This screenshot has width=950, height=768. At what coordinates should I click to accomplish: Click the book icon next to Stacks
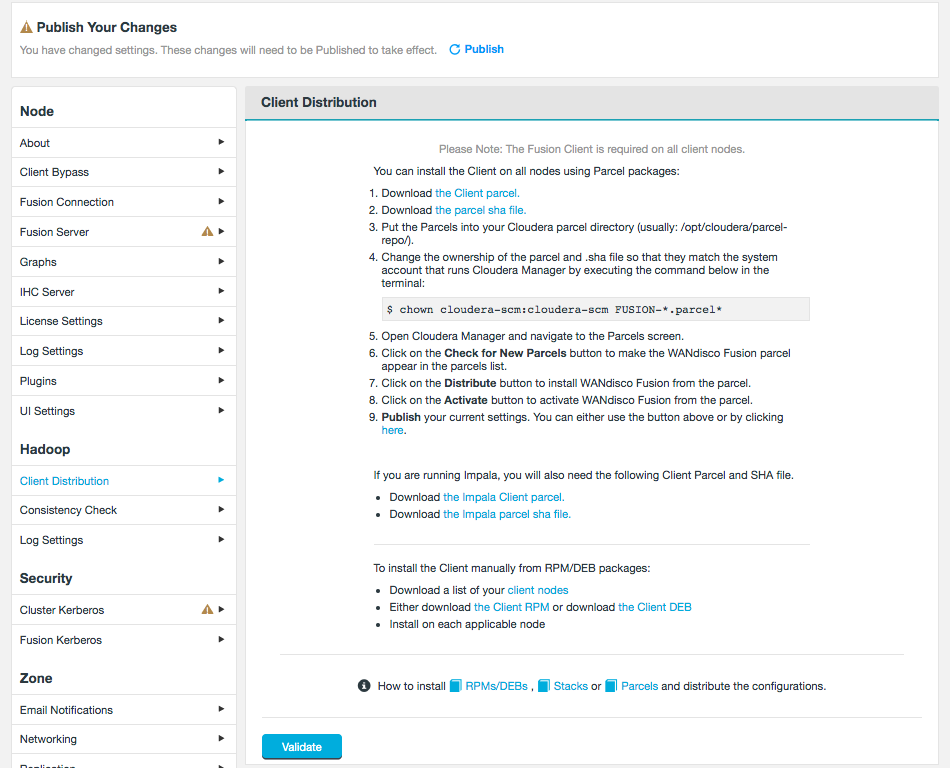(x=544, y=686)
